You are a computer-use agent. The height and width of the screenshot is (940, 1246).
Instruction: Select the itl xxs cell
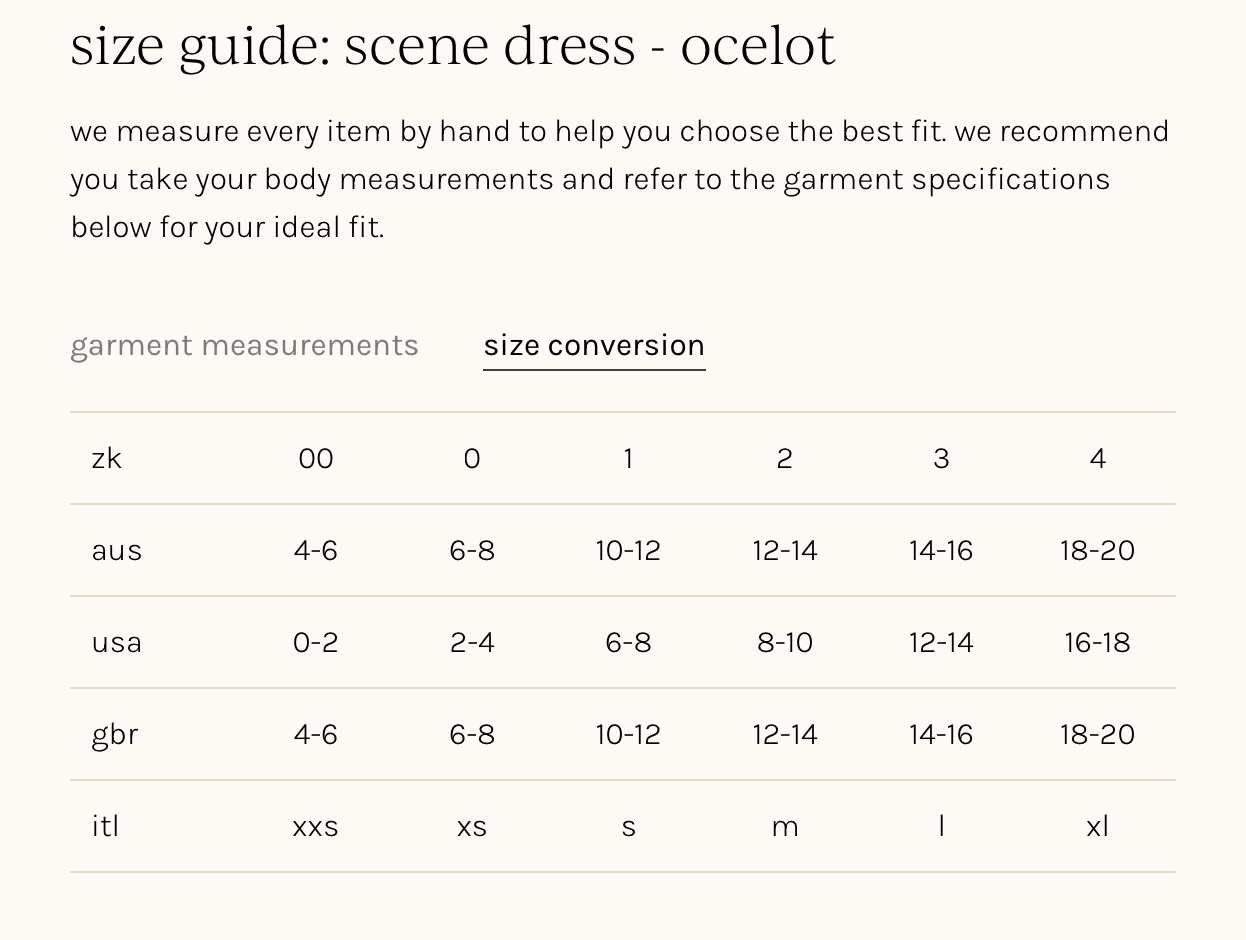[315, 826]
